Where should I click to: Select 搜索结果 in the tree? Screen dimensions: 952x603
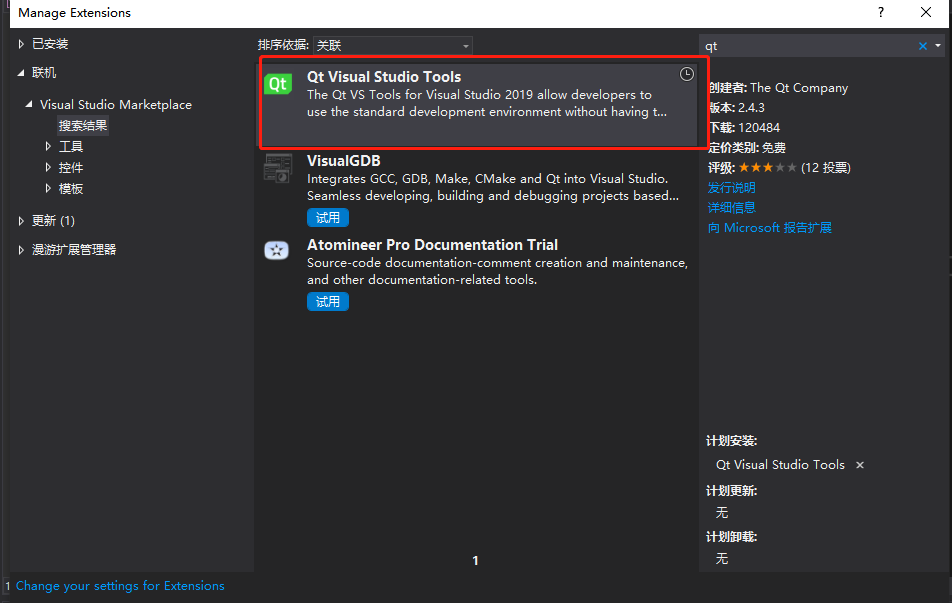[x=83, y=126]
